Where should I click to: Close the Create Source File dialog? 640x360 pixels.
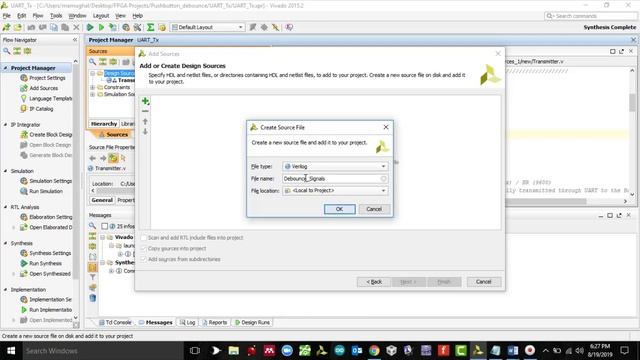[x=386, y=127]
